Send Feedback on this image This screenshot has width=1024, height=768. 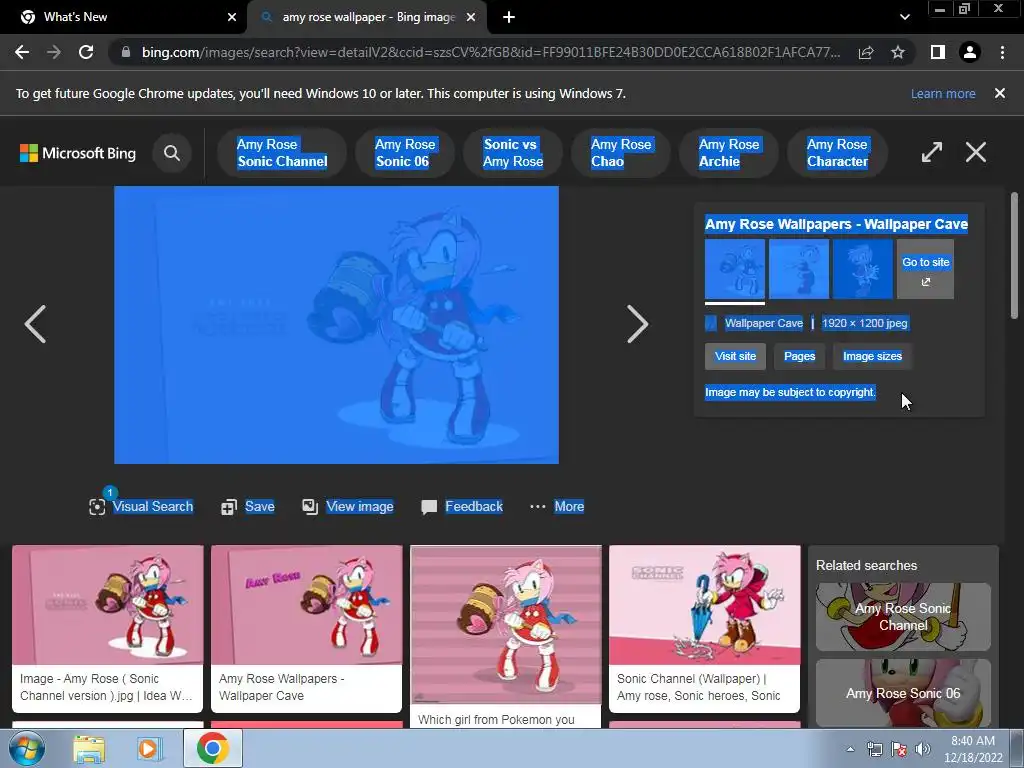coord(462,507)
